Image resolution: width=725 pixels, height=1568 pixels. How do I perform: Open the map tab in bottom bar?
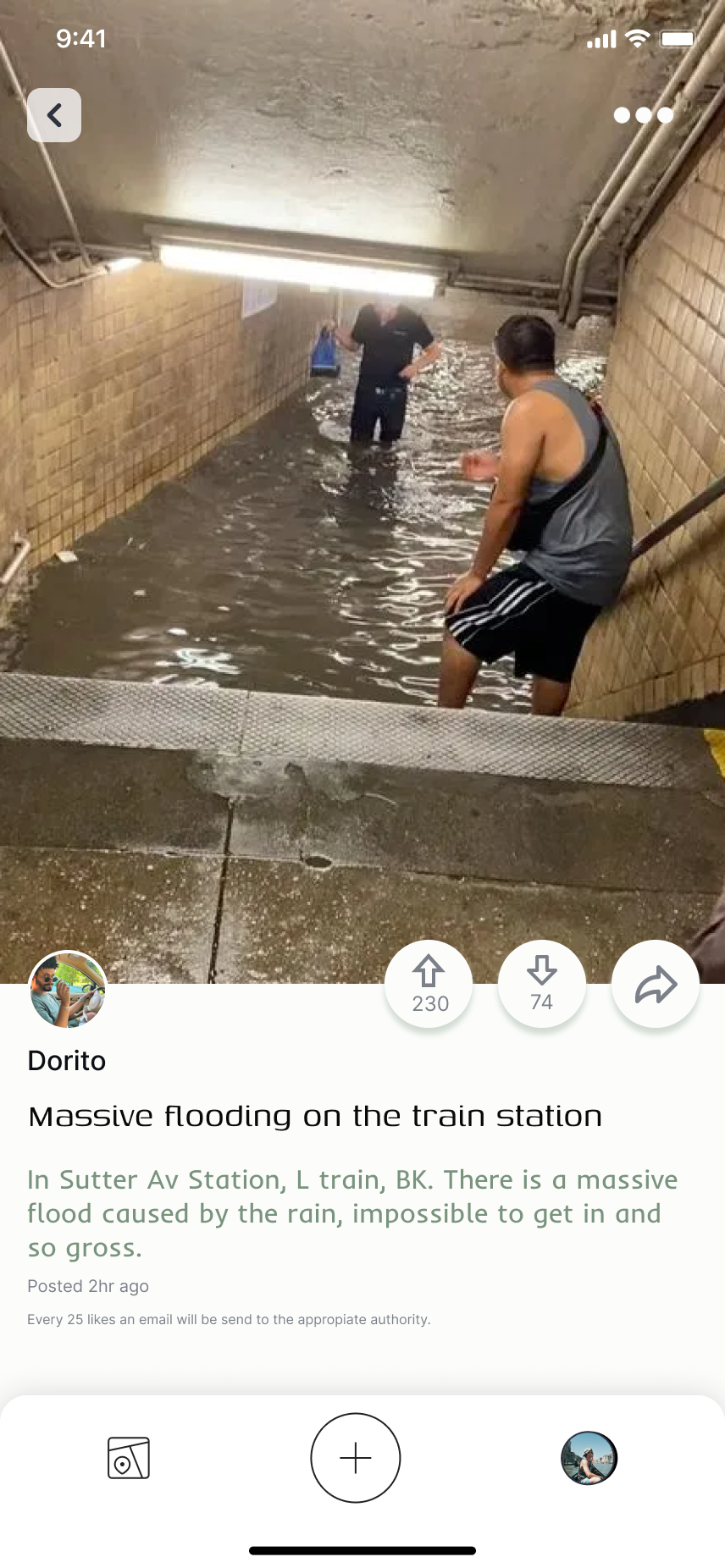[129, 1458]
